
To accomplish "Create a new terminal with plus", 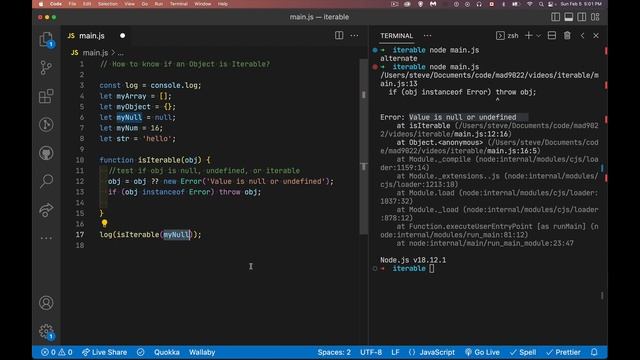I will pos(529,36).
